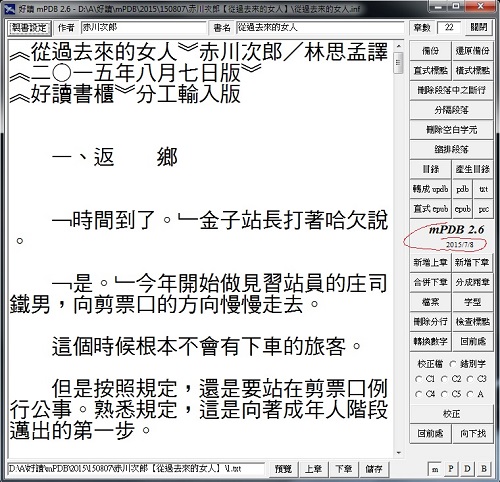Click 轉成 updb convert button
The width and height of the screenshot is (500, 482).
pyautogui.click(x=430, y=189)
